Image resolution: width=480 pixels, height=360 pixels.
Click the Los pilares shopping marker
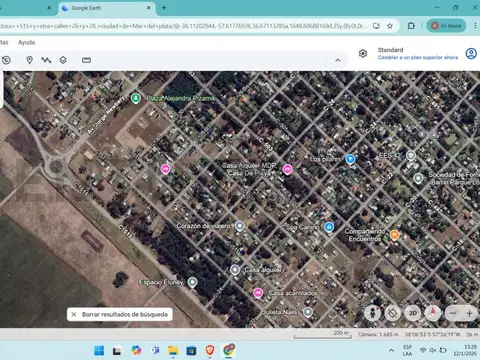[350, 159]
